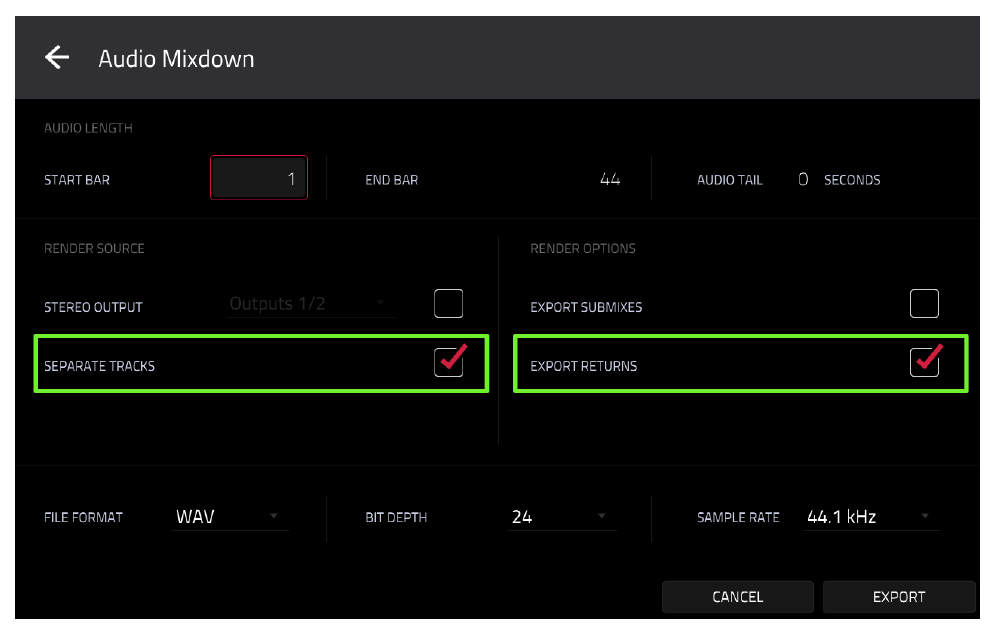This screenshot has height=636, width=996.
Task: Click the RENDER OPTIONS heading
Action: click(582, 248)
